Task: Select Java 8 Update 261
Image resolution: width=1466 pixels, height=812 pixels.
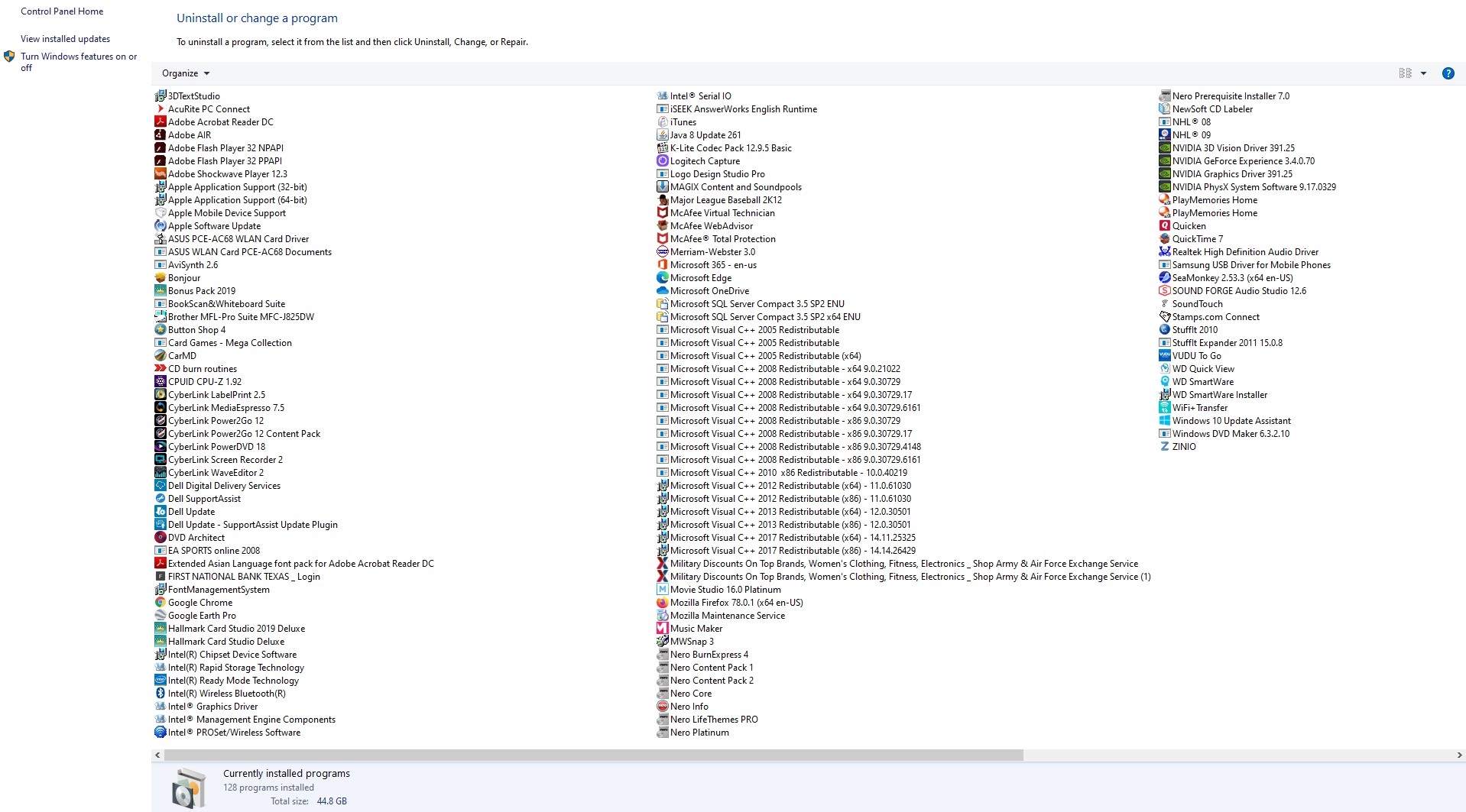Action: [705, 134]
